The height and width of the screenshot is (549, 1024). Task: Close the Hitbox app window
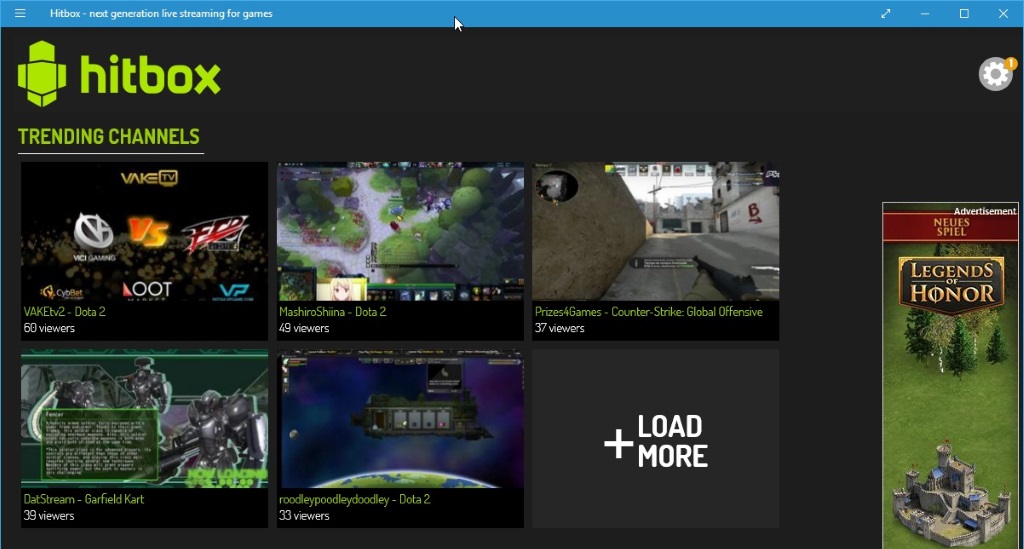[1003, 13]
